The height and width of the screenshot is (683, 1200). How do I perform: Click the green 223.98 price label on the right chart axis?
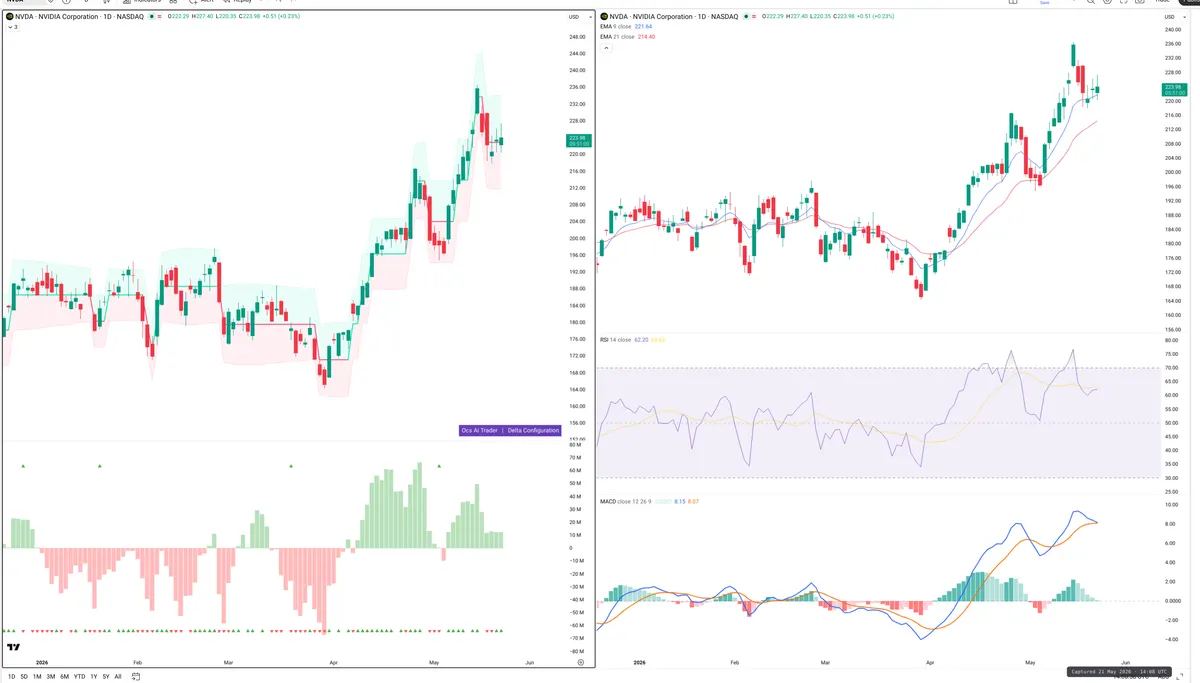coord(1174,91)
